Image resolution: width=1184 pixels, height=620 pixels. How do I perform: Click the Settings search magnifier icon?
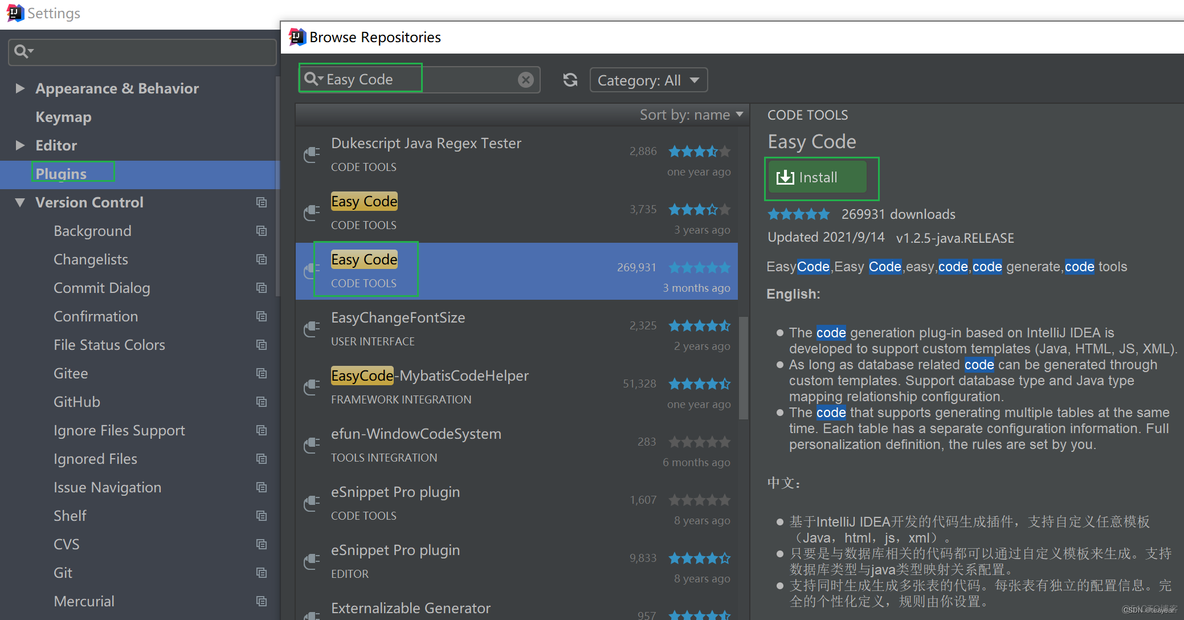point(23,51)
